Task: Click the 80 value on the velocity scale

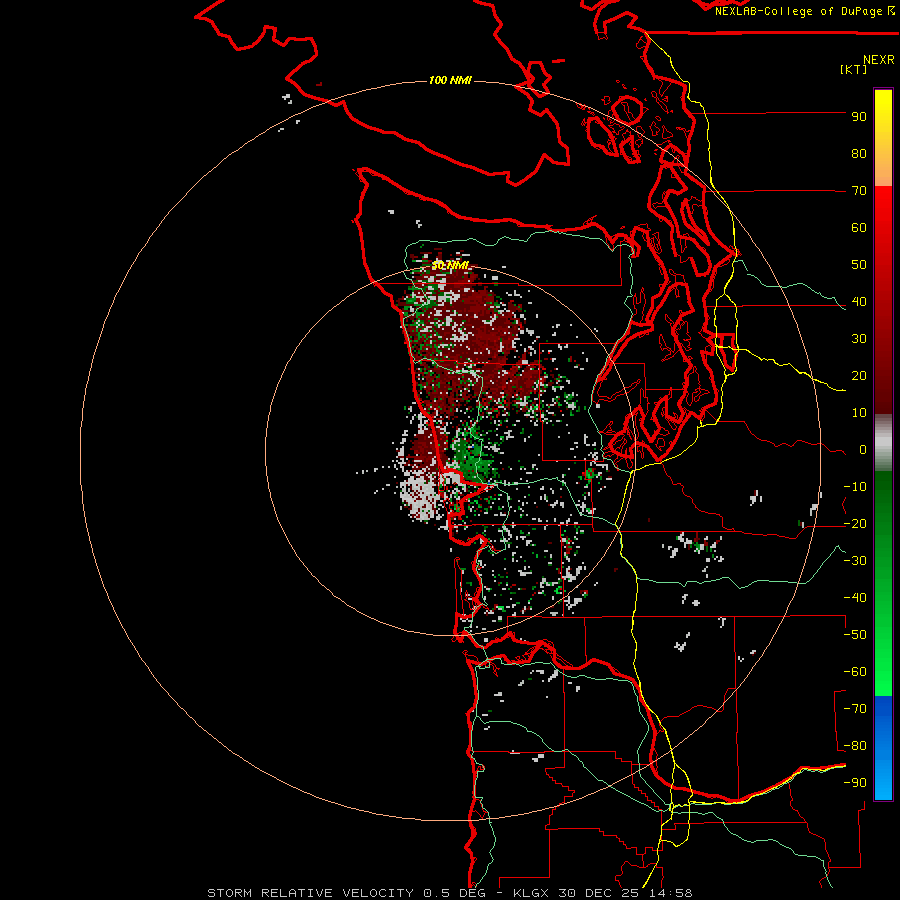Action: [x=859, y=154]
